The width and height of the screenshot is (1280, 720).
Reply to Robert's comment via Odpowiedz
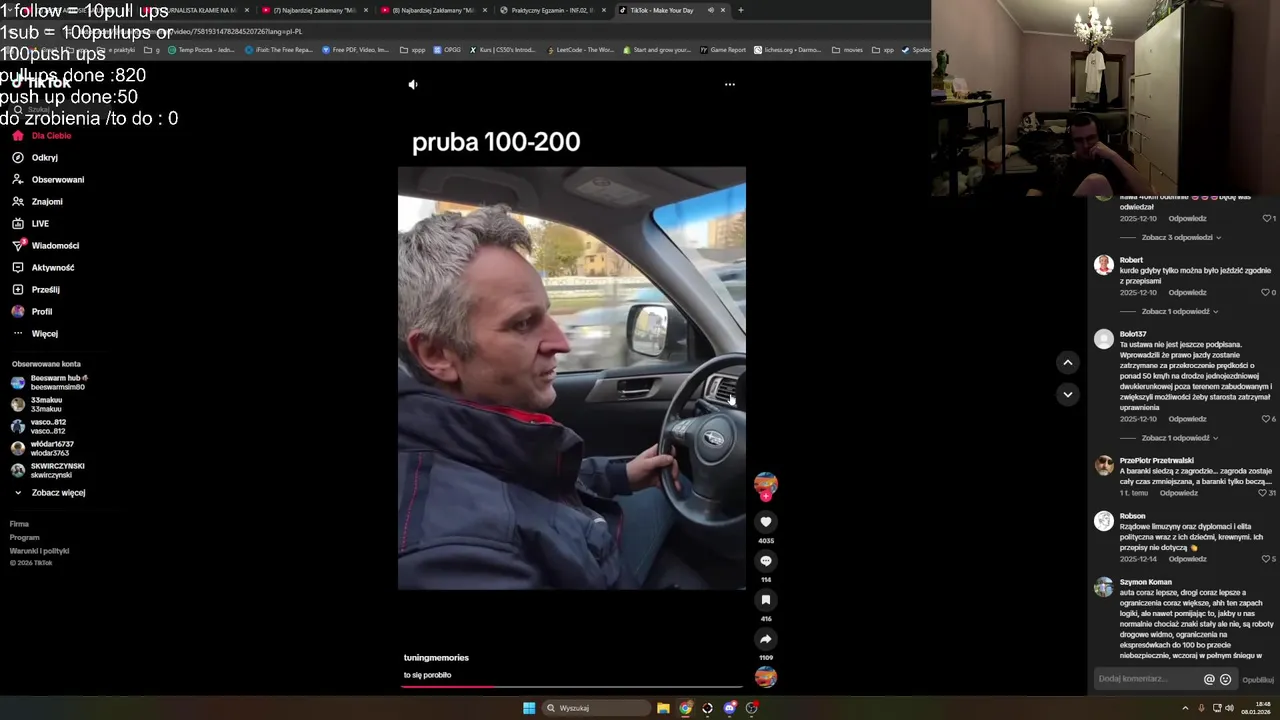click(x=1187, y=293)
